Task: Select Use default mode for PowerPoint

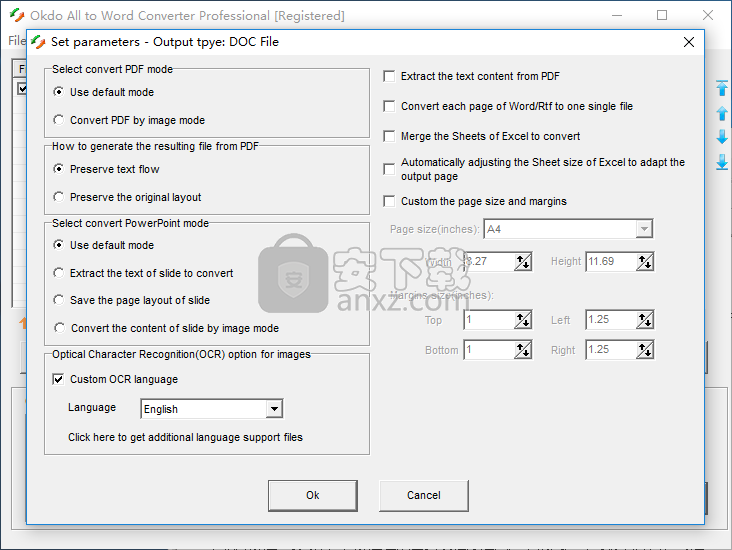Action: 58,245
